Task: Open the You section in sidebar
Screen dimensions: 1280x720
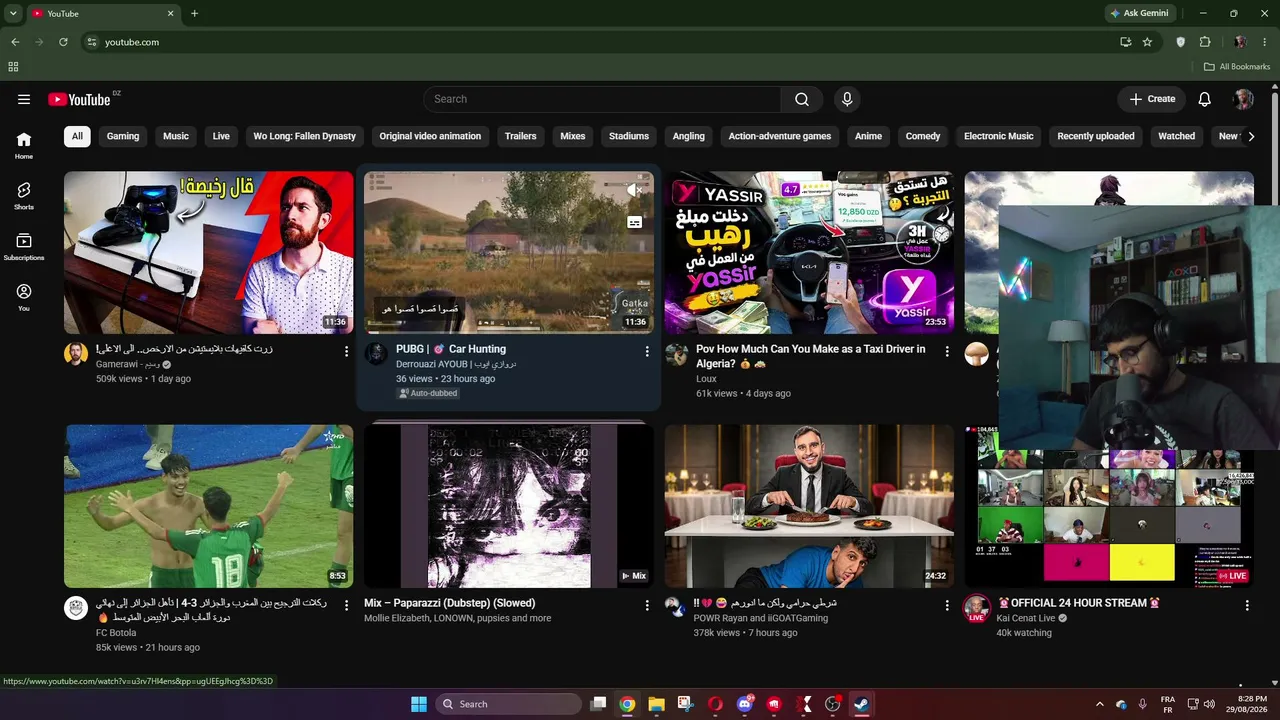Action: click(x=24, y=297)
